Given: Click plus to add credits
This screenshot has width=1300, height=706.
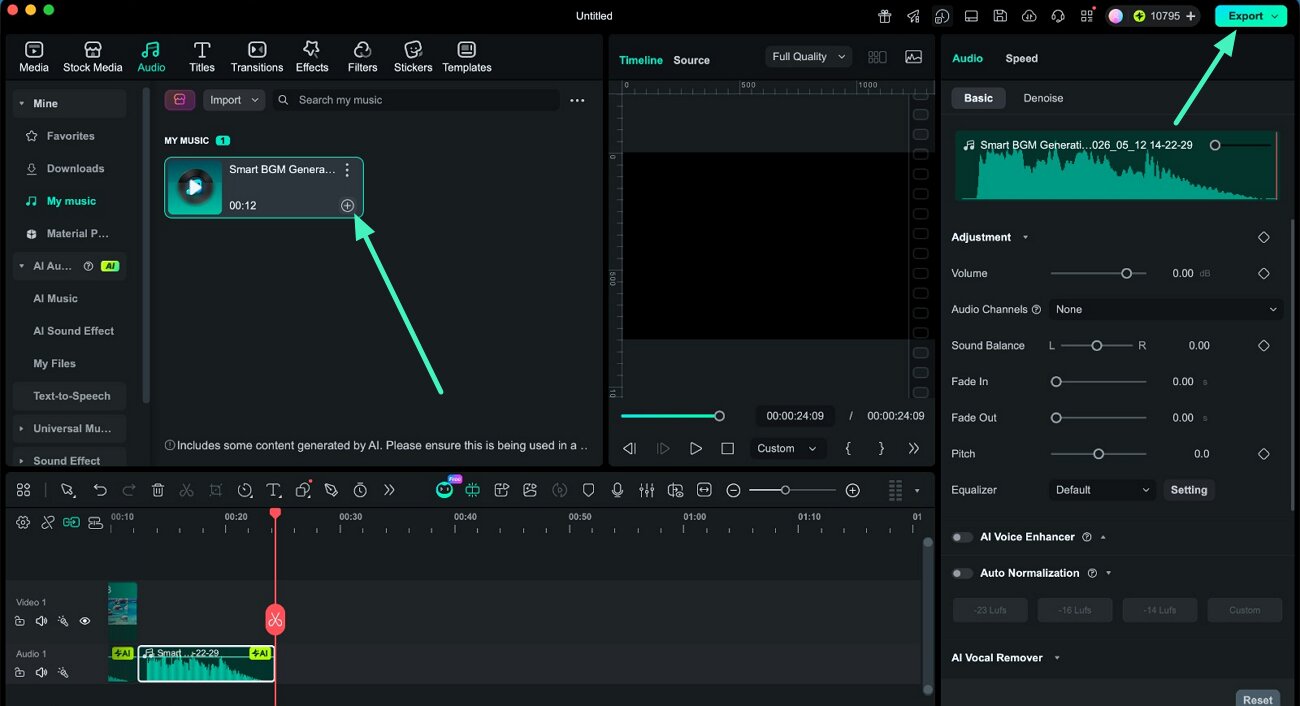Looking at the screenshot, I should [1190, 16].
